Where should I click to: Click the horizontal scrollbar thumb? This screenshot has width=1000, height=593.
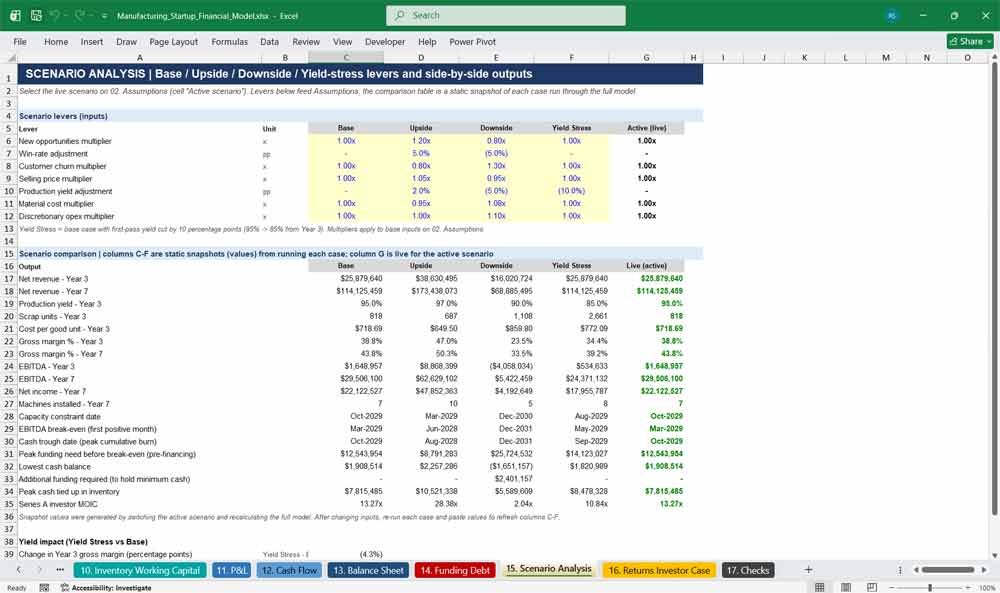(948, 570)
